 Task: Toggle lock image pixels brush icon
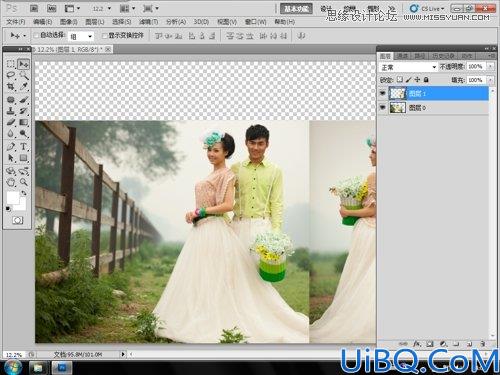pos(408,80)
